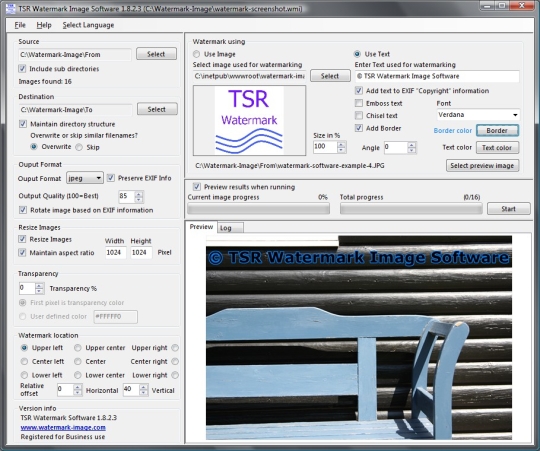Select the Use Image radio button

point(196,54)
